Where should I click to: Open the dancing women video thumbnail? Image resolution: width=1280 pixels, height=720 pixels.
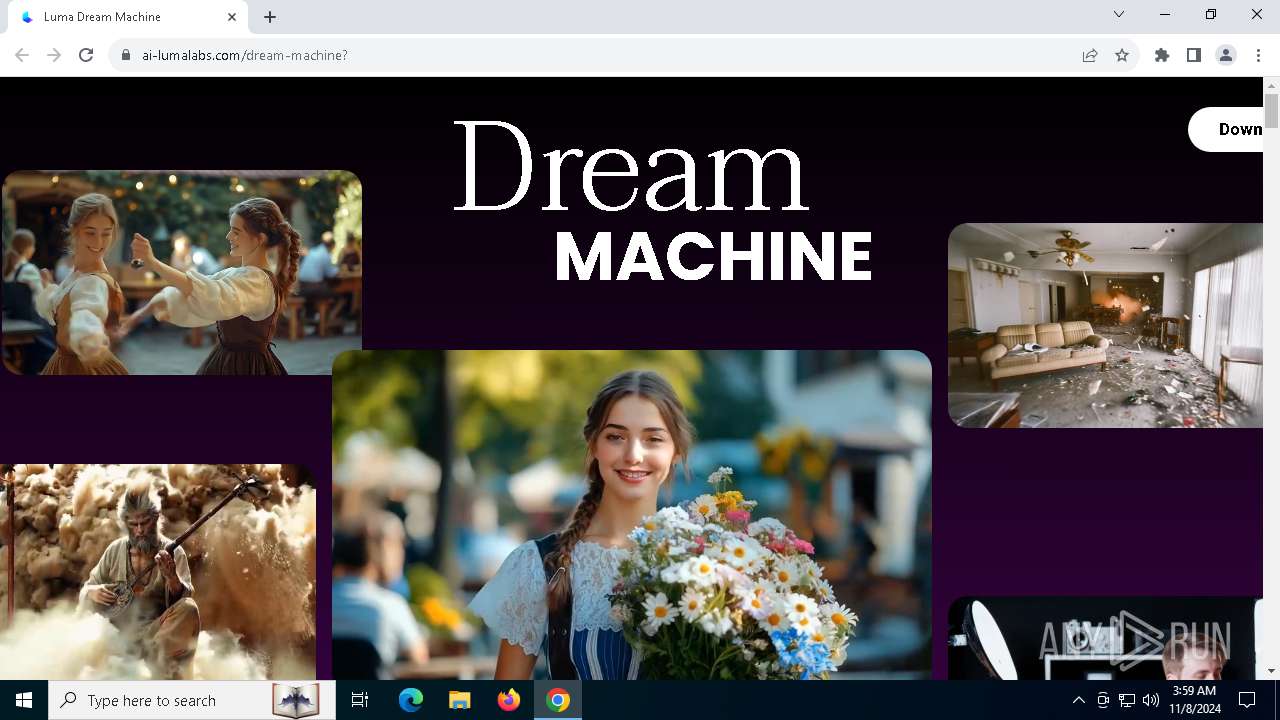pyautogui.click(x=181, y=272)
